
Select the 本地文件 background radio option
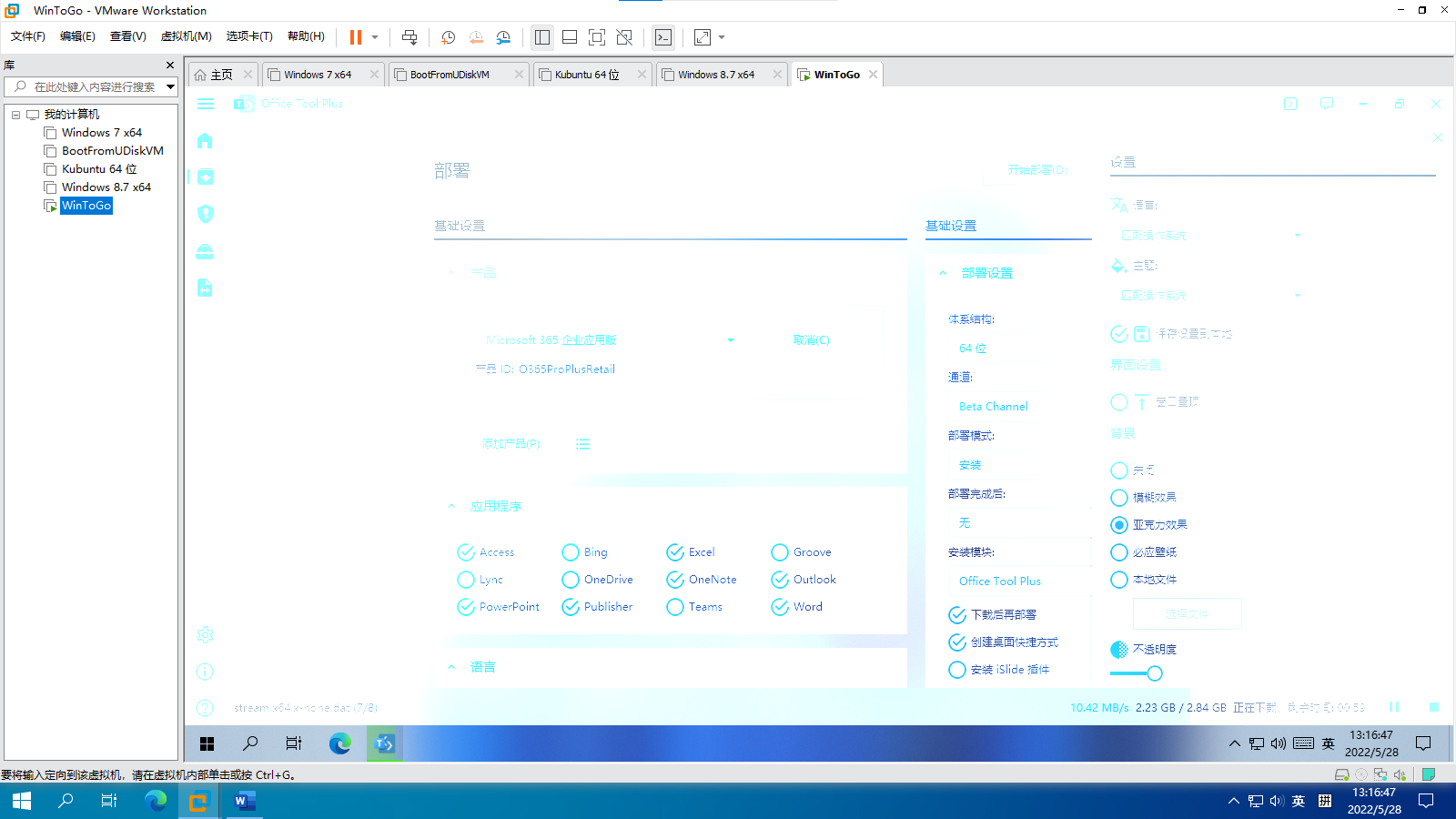(x=1119, y=580)
